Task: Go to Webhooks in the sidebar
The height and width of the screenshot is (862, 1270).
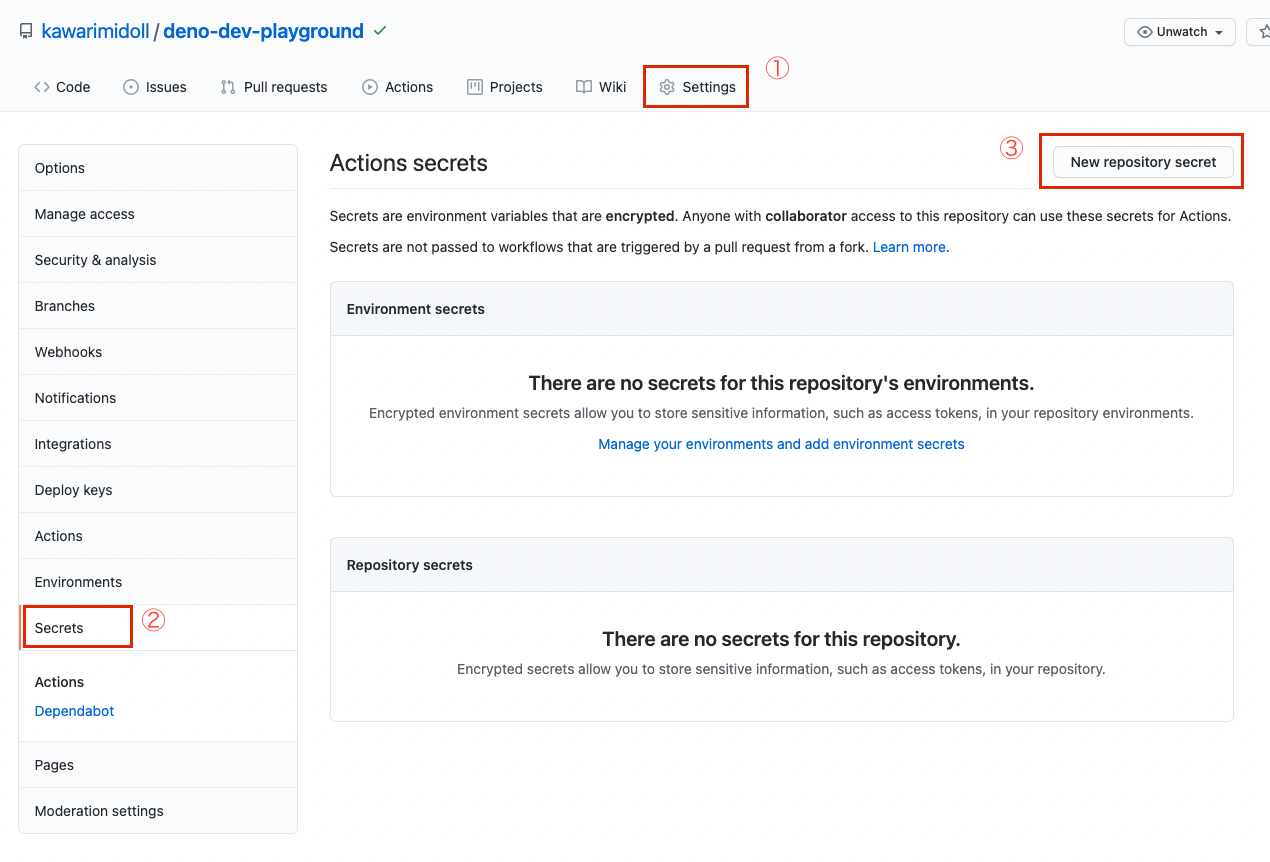Action: [x=158, y=352]
